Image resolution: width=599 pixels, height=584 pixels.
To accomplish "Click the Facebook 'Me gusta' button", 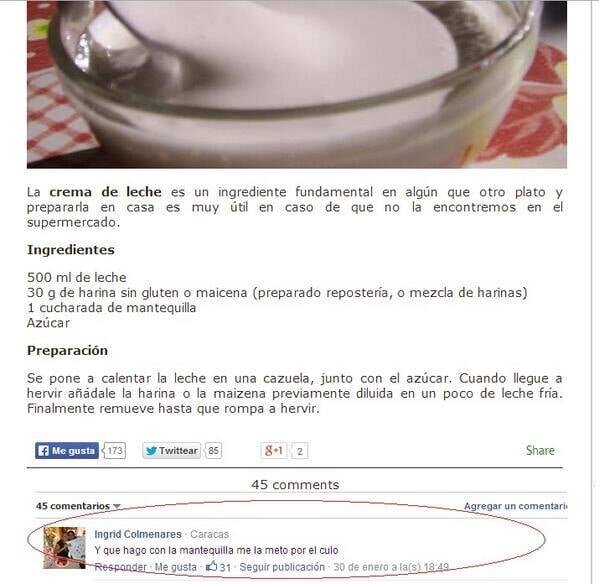I will [66, 451].
